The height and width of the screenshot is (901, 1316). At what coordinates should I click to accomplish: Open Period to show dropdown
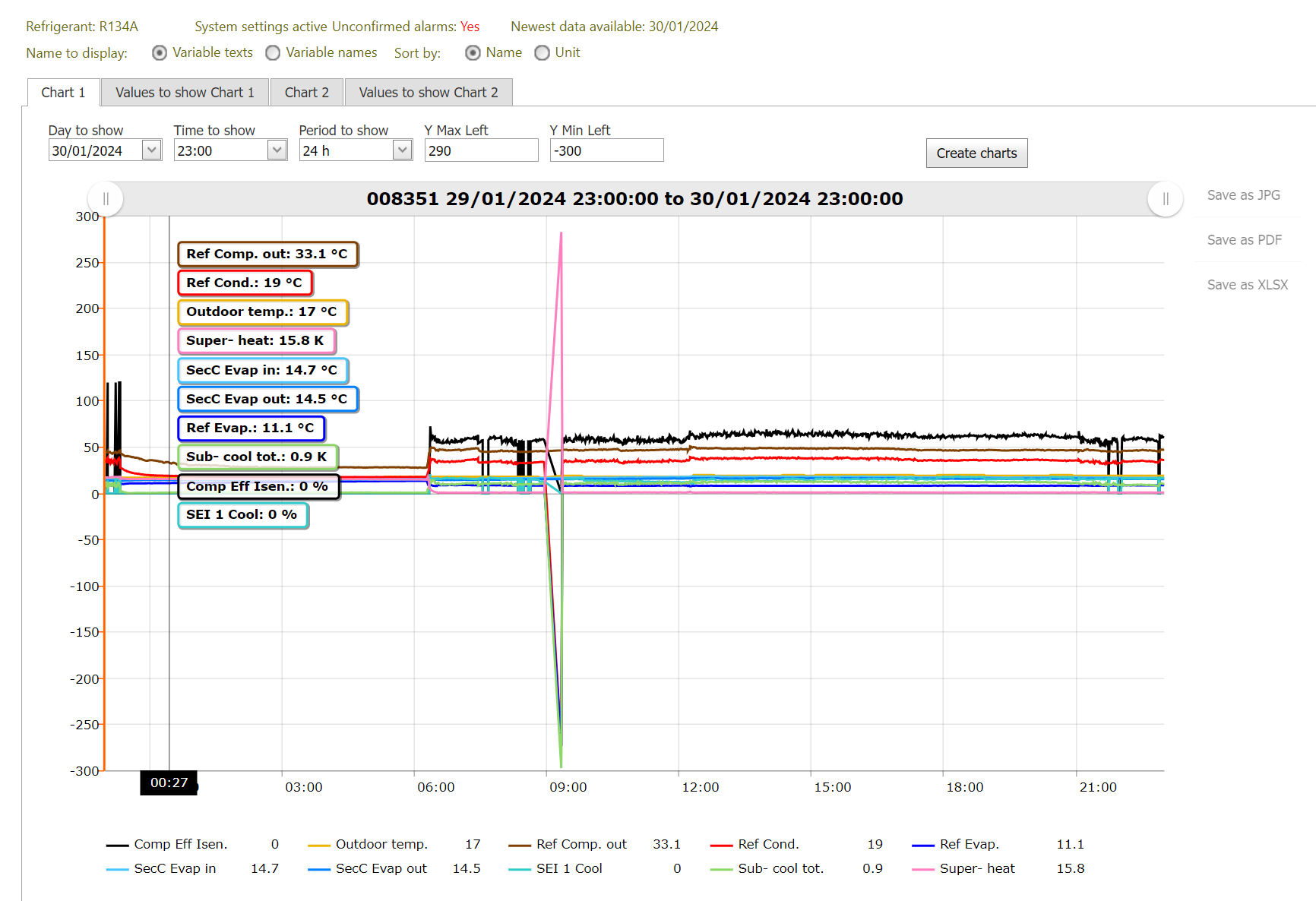(x=403, y=150)
